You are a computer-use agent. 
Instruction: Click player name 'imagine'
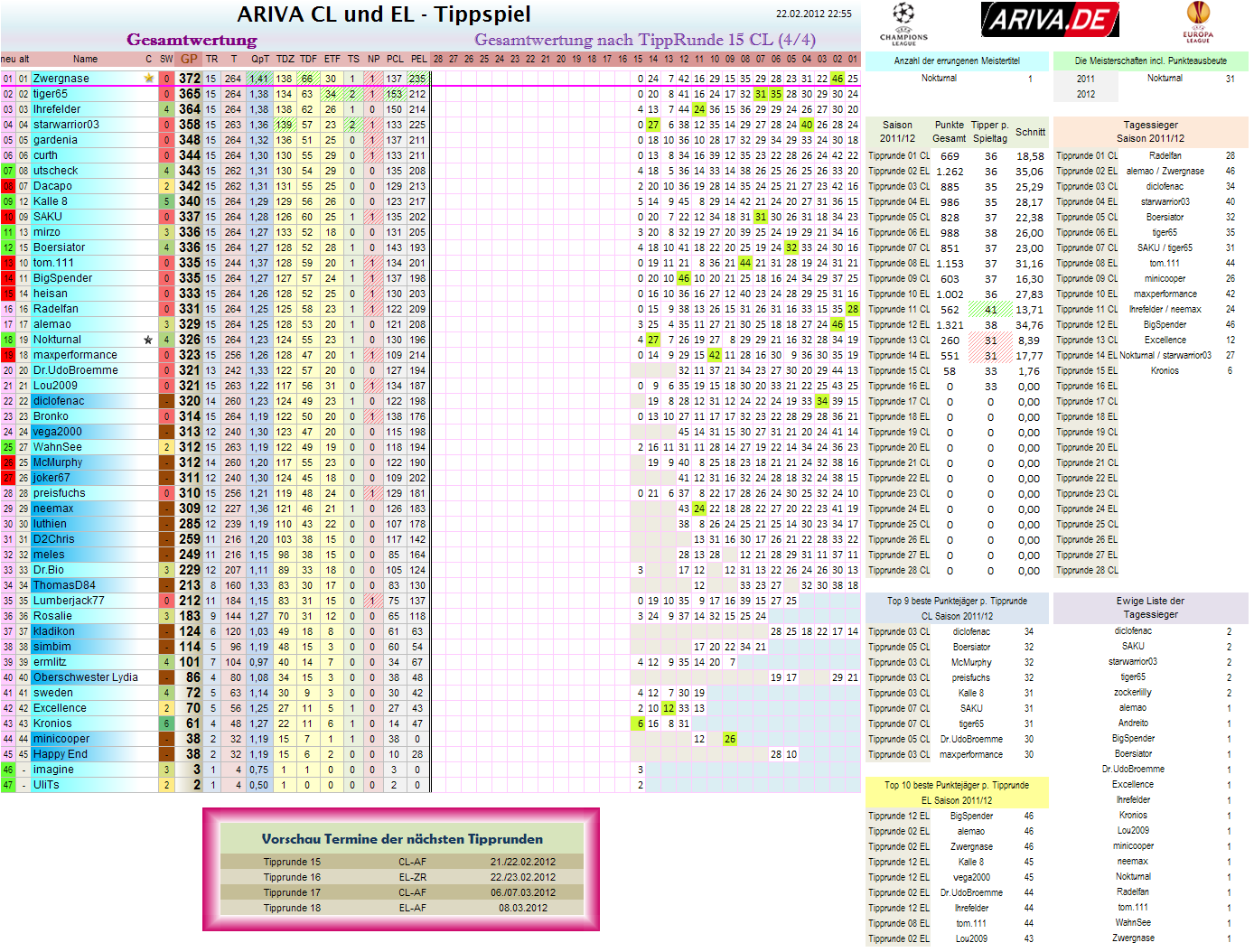53,770
